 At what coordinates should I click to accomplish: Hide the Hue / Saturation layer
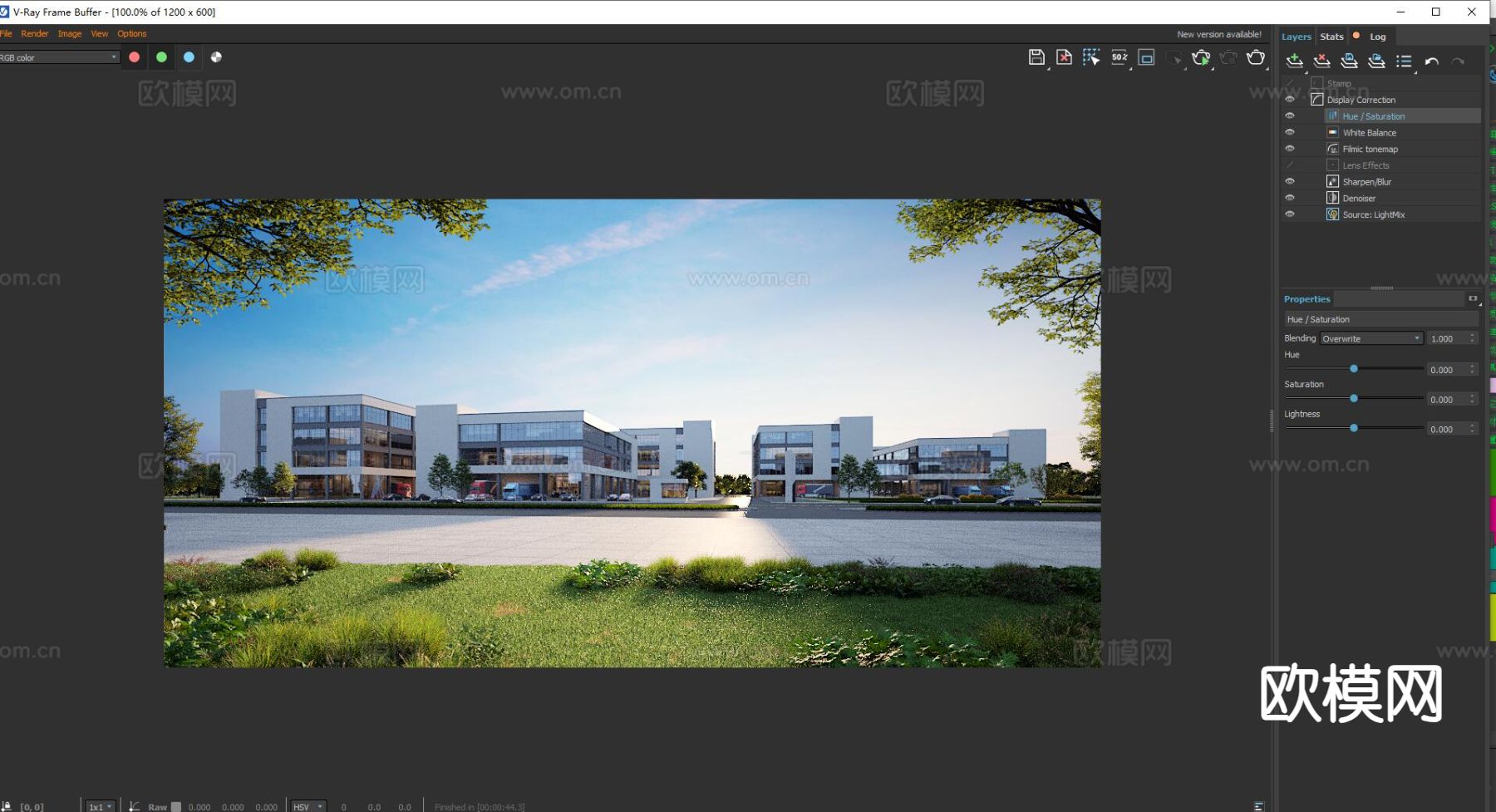(x=1290, y=116)
